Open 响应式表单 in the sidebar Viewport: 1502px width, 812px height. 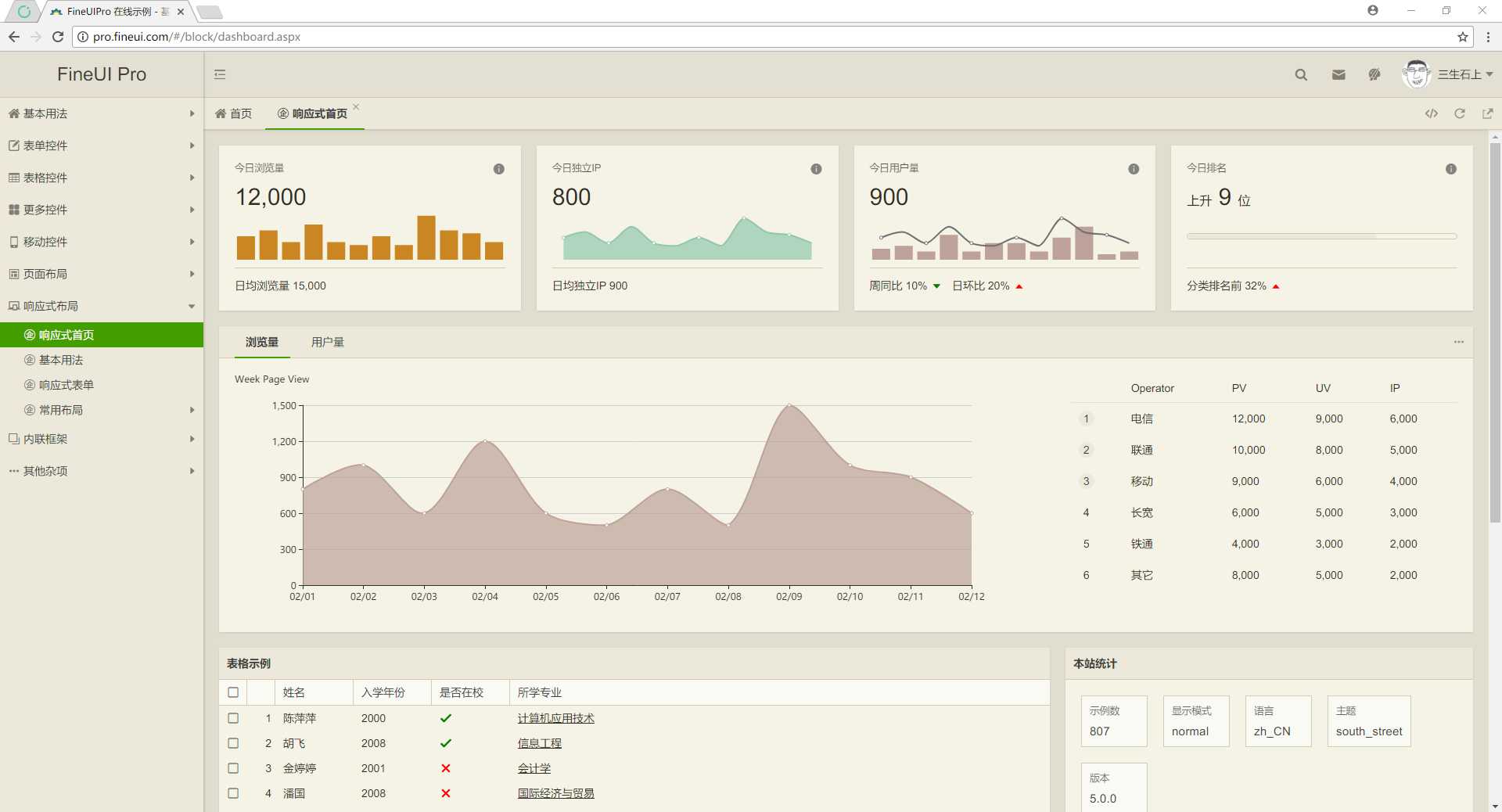point(102,385)
